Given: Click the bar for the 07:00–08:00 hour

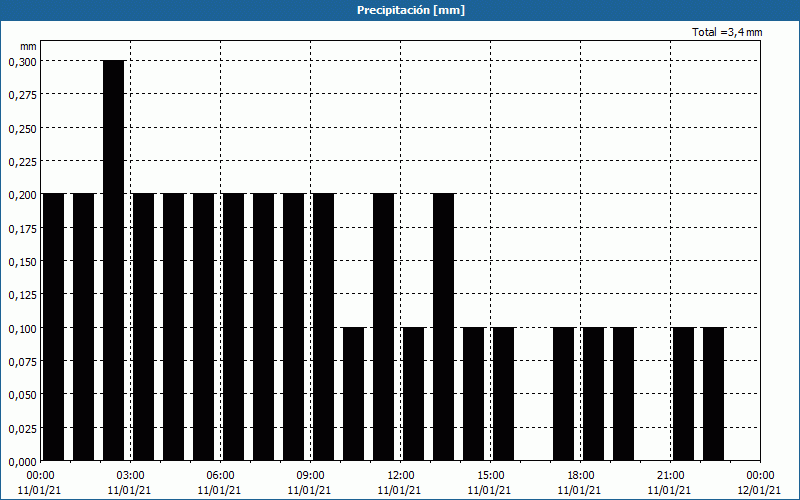Looking at the screenshot, I should (x=264, y=327).
